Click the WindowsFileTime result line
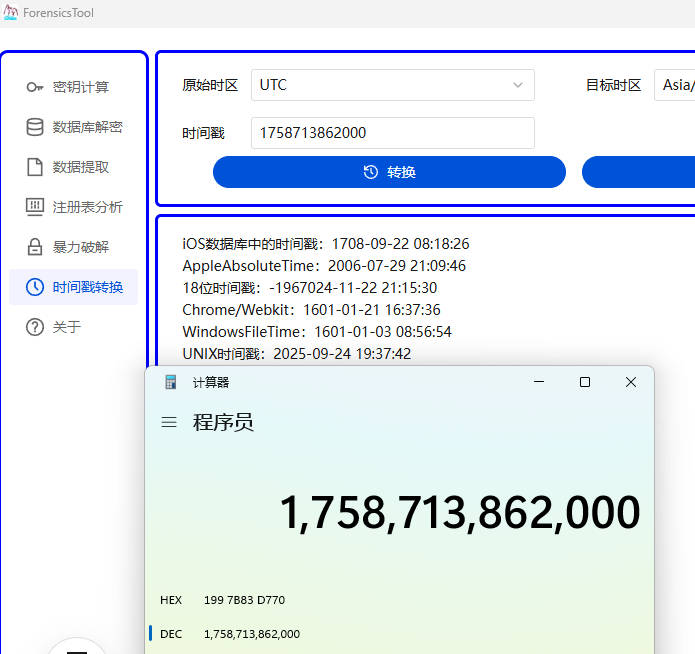Viewport: 695px width, 654px height. 317,332
